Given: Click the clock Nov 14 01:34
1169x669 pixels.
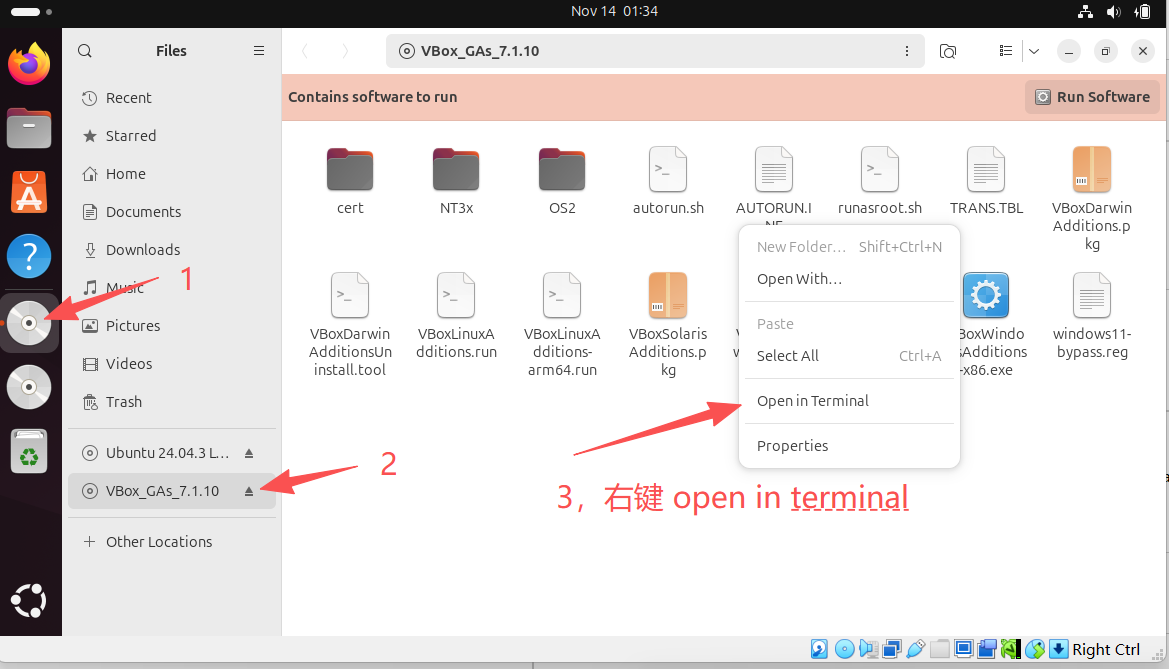Looking at the screenshot, I should tap(614, 11).
